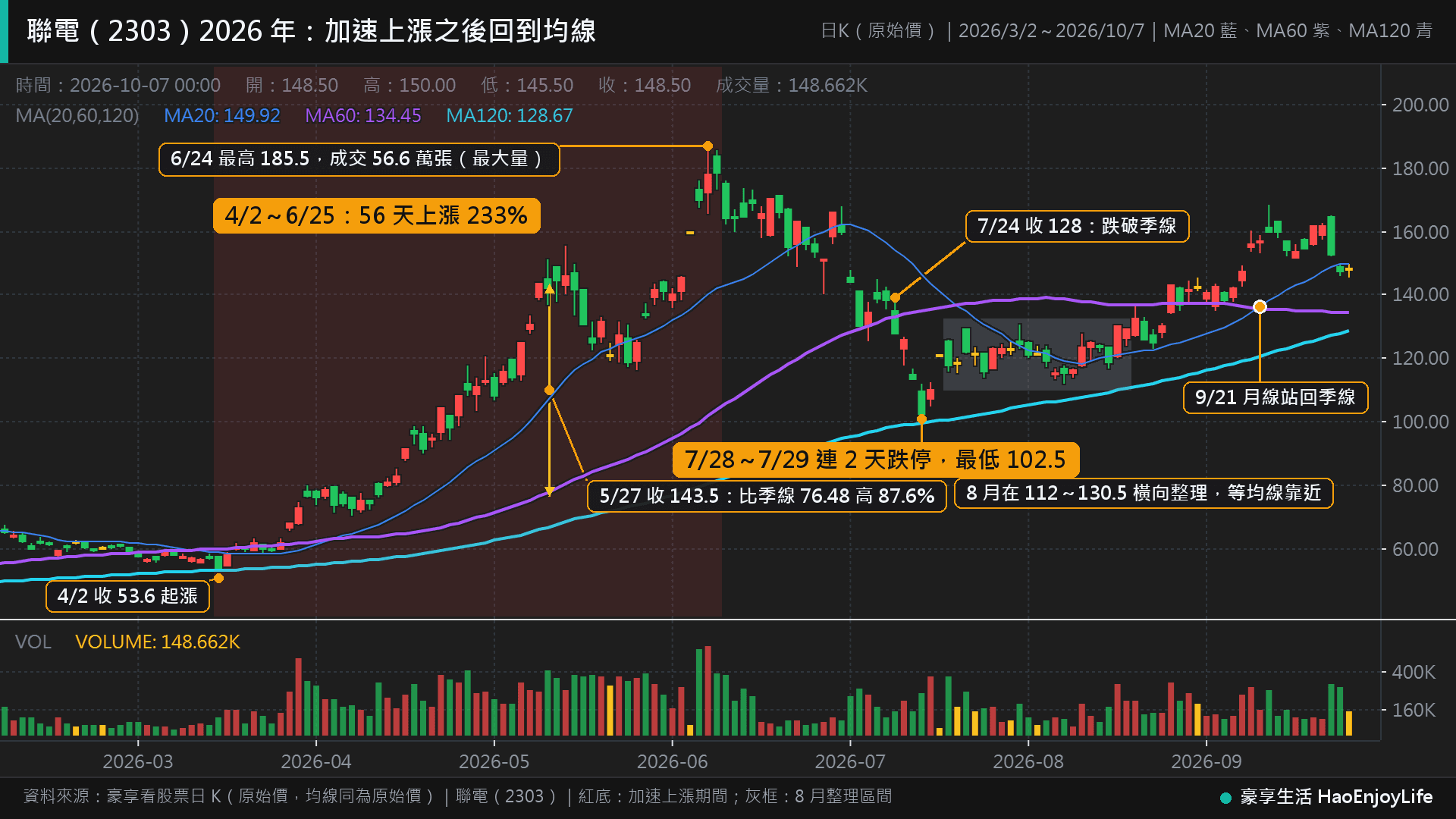
Task: Click the 400K volume axis label
Action: pyautogui.click(x=1414, y=672)
